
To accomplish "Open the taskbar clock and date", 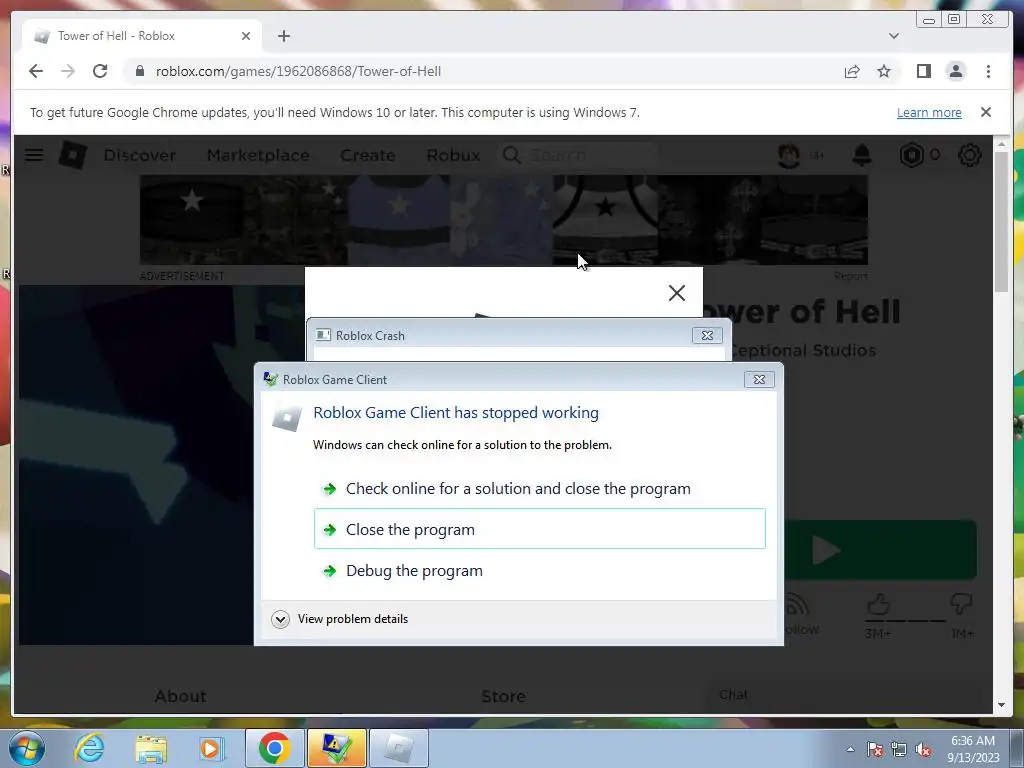I will (x=973, y=749).
